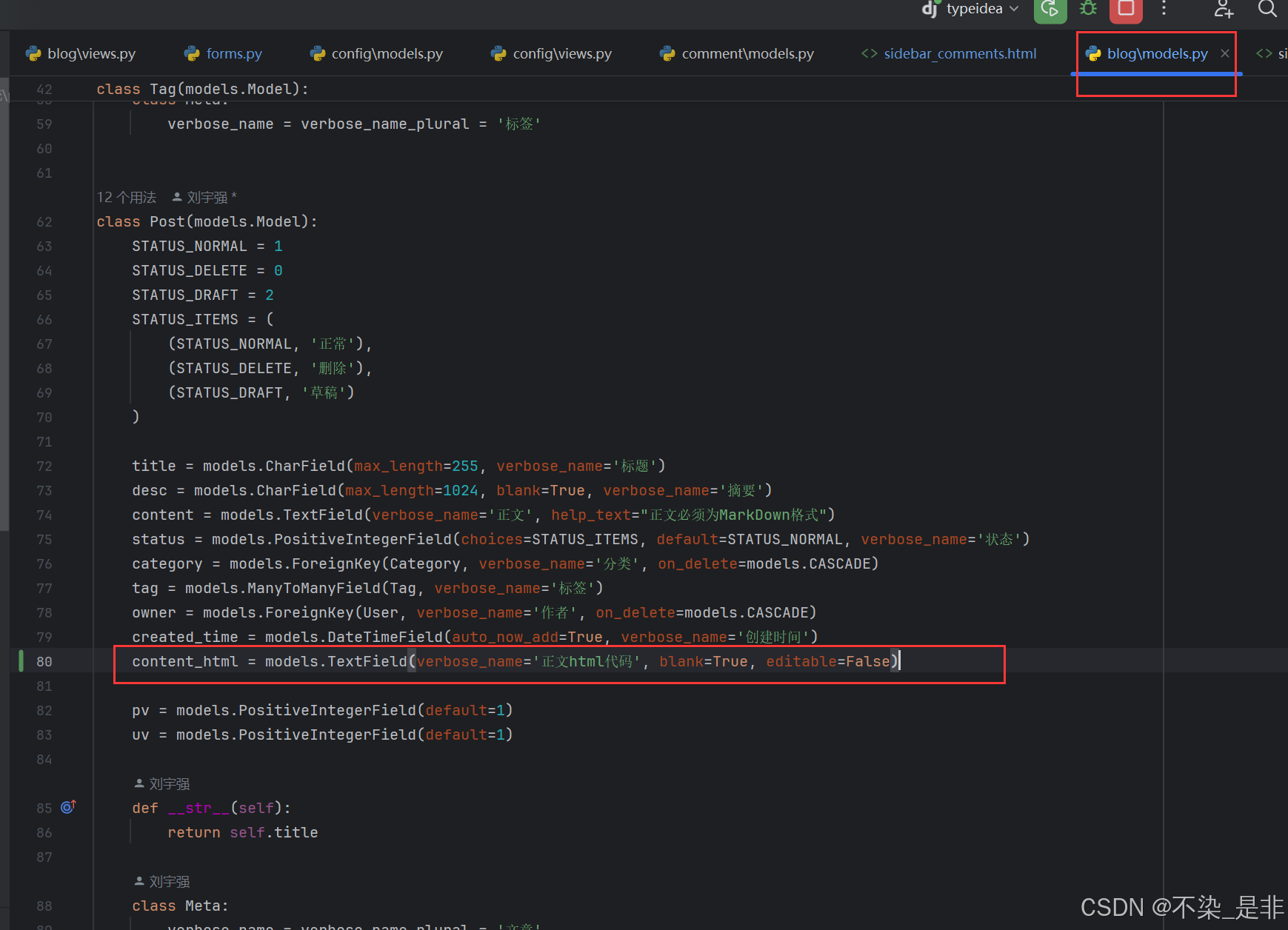Place cursor on 'class Post(models.Model):' line
The image size is (1288, 930).
click(207, 221)
